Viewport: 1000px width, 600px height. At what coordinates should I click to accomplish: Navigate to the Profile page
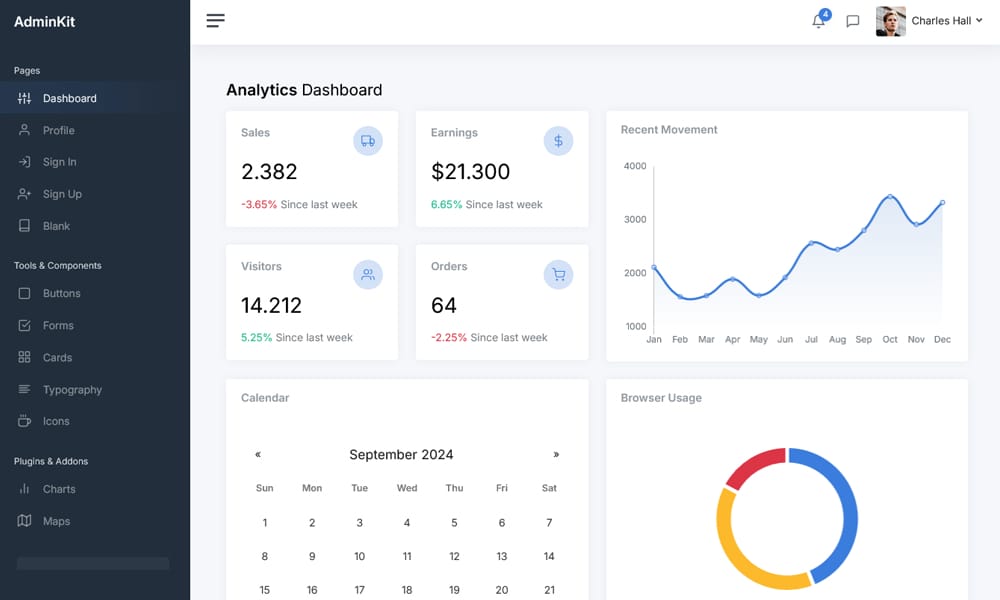(57, 130)
